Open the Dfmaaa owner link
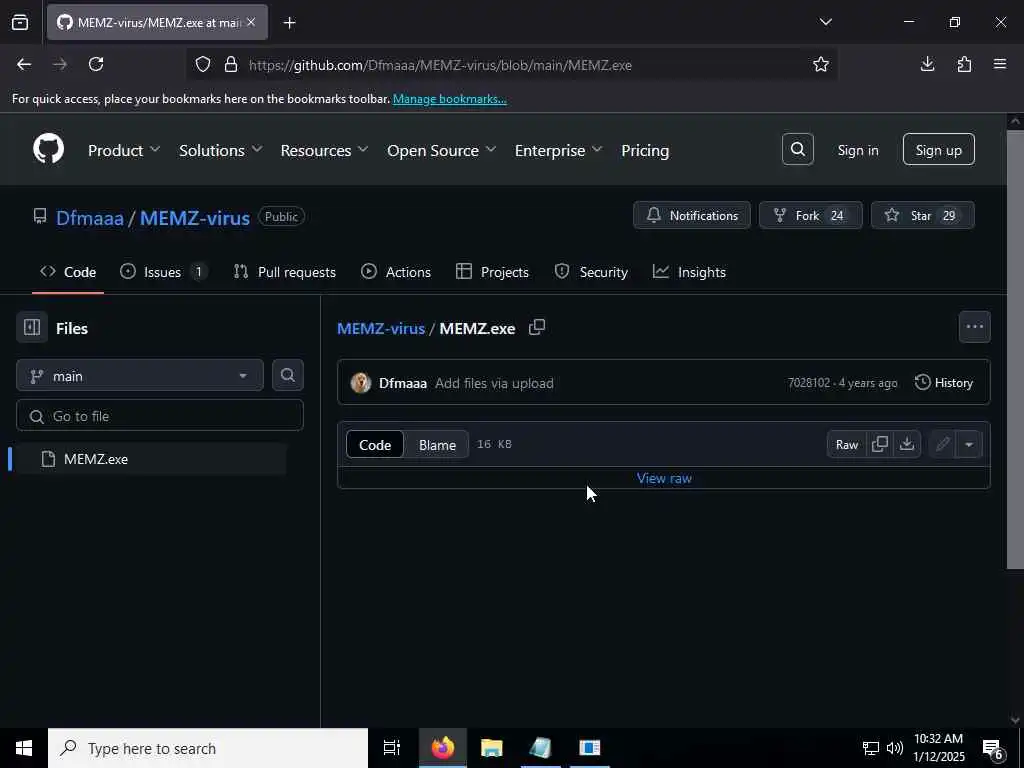 point(89,217)
